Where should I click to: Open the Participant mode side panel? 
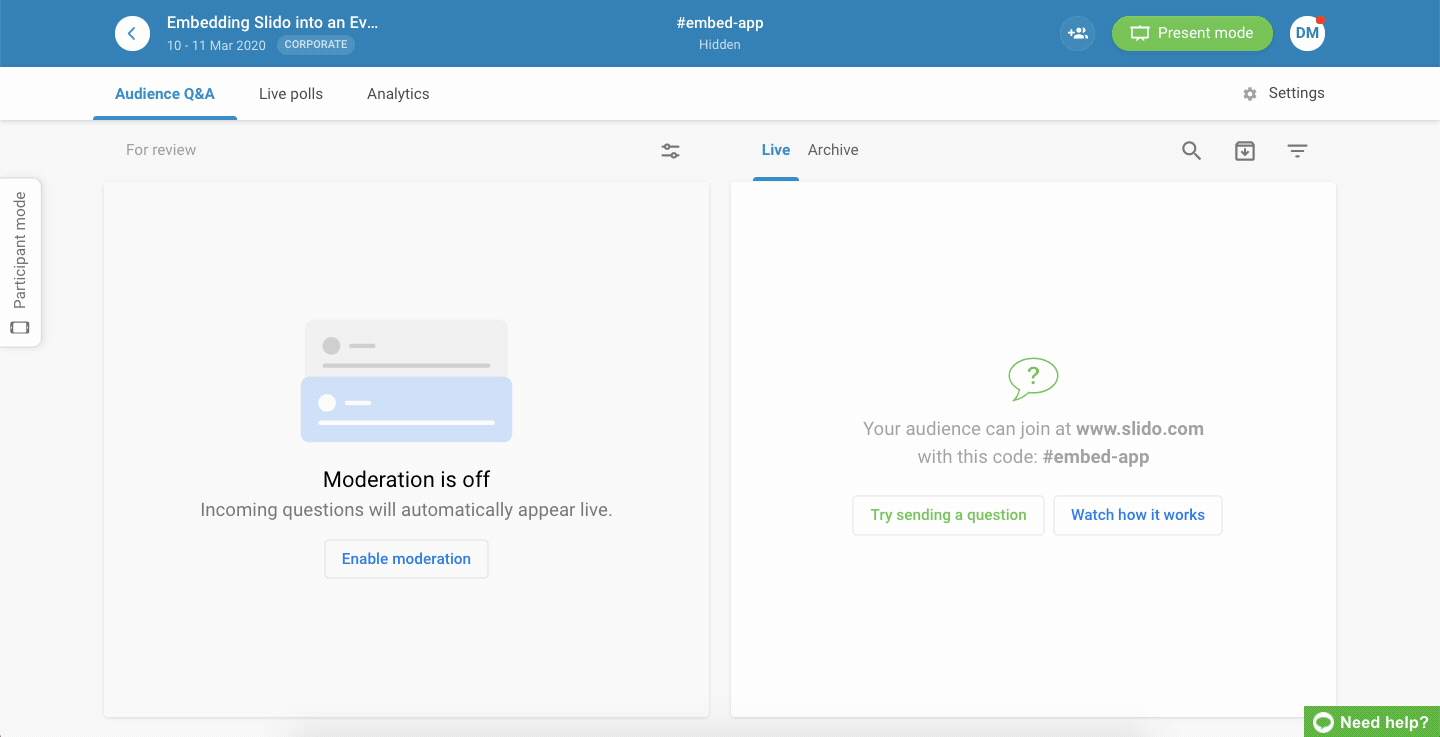(20, 263)
